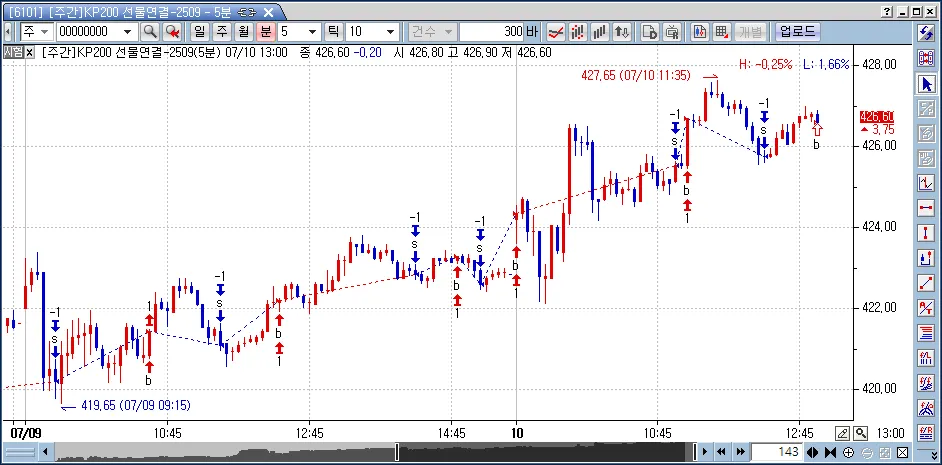Click the pencil edit icon near time axis
The height and width of the screenshot is (465, 942).
pos(843,433)
